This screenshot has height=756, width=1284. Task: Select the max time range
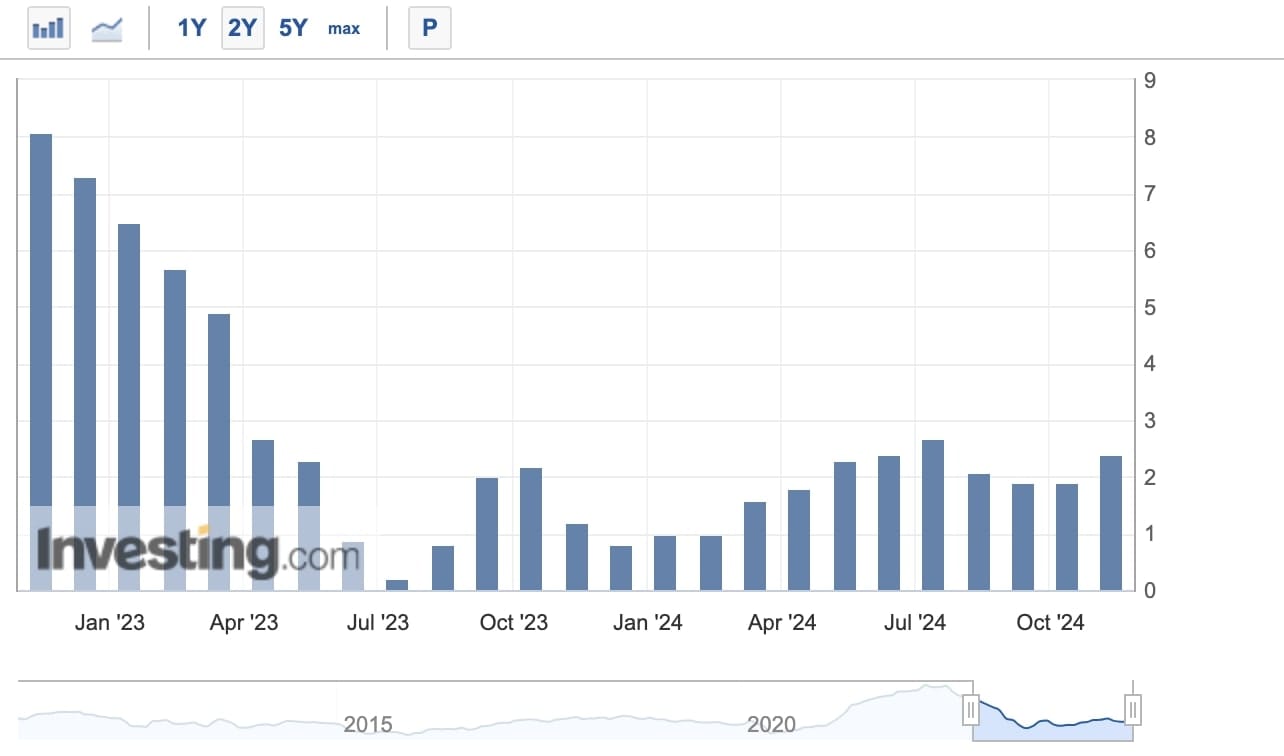[x=344, y=28]
